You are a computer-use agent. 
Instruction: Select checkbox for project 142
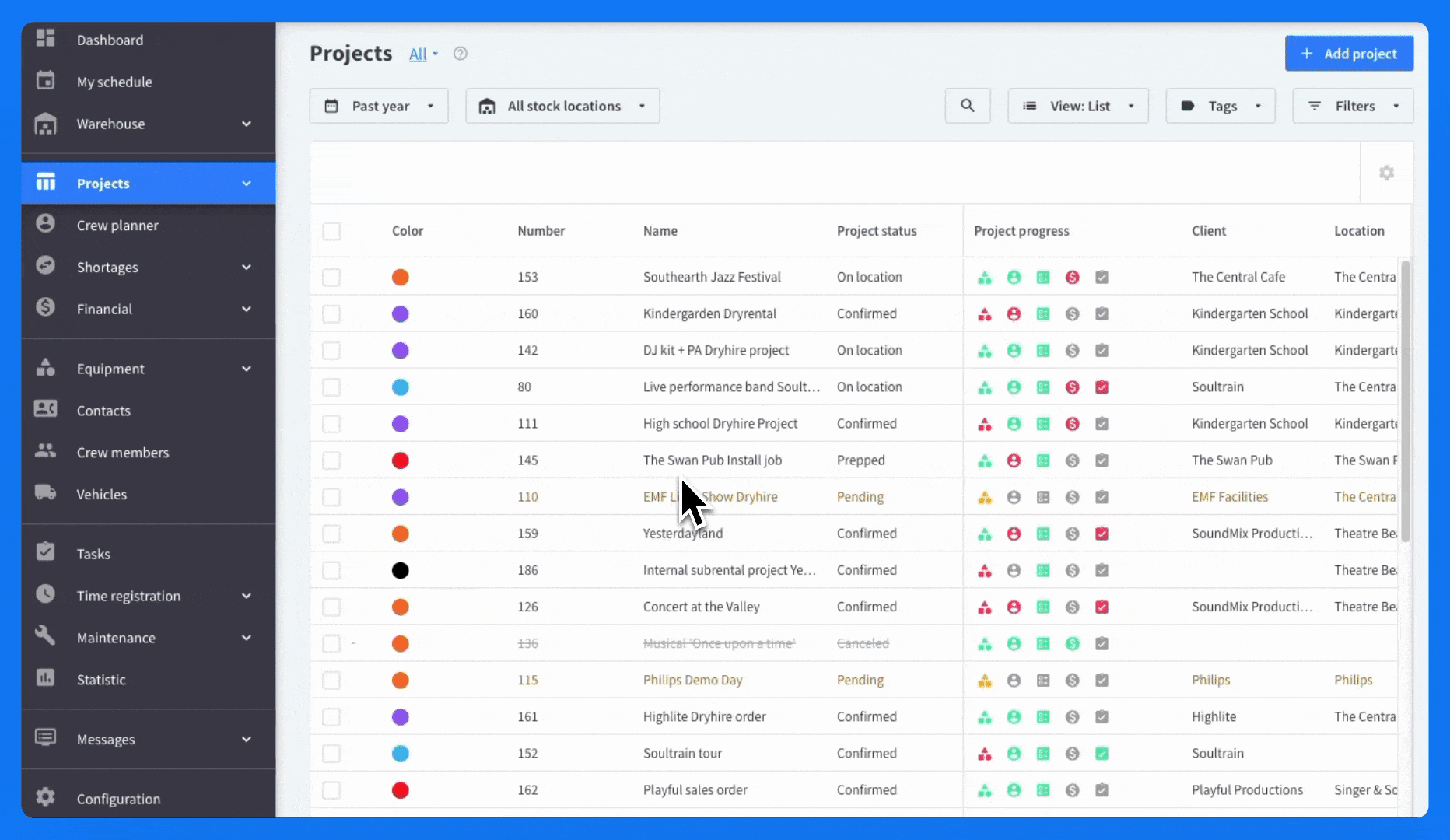pos(331,351)
